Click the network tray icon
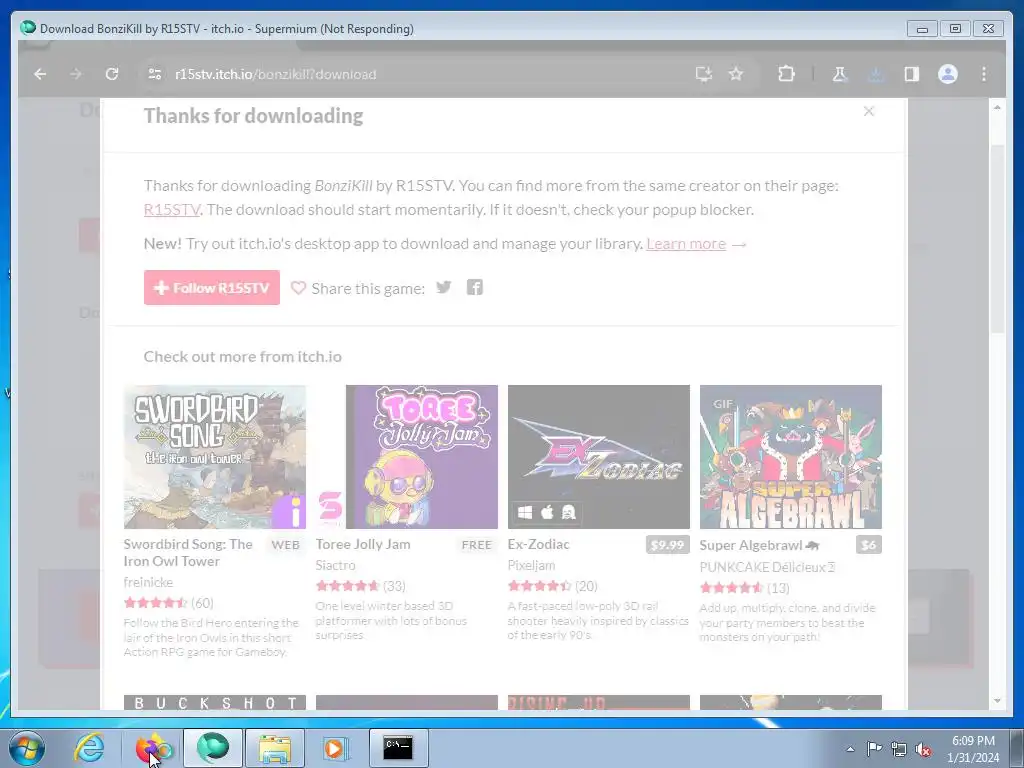The width and height of the screenshot is (1024, 768). coord(899,749)
